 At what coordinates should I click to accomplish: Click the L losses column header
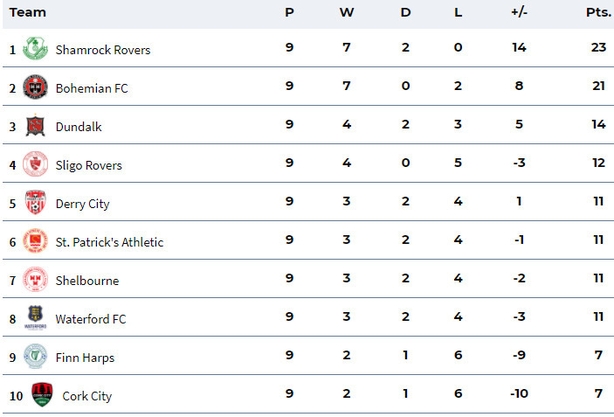(458, 13)
